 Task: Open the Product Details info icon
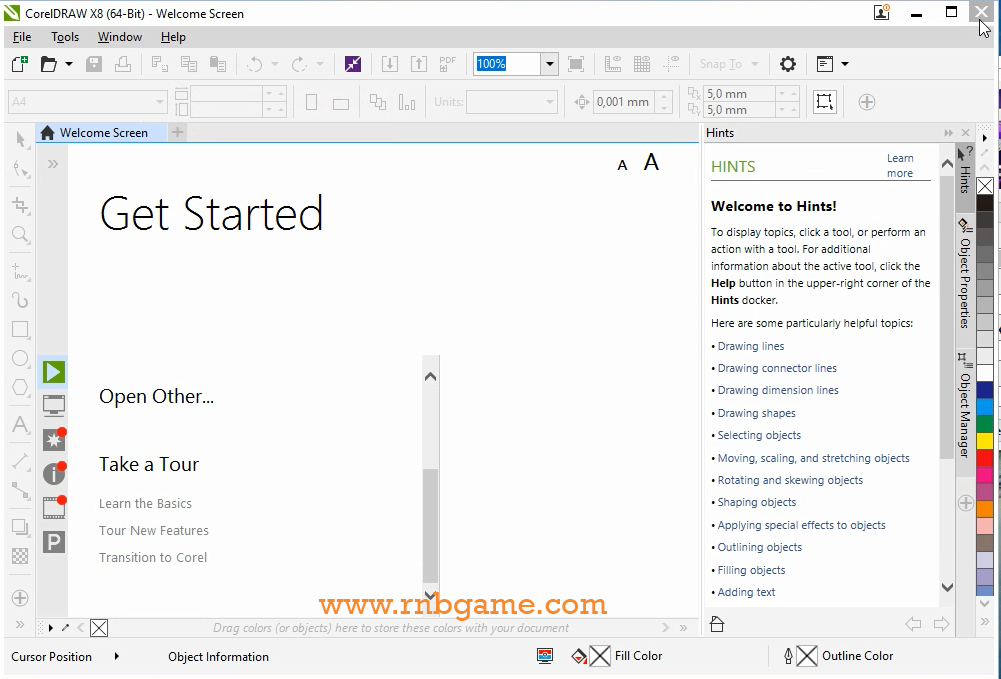(54, 474)
